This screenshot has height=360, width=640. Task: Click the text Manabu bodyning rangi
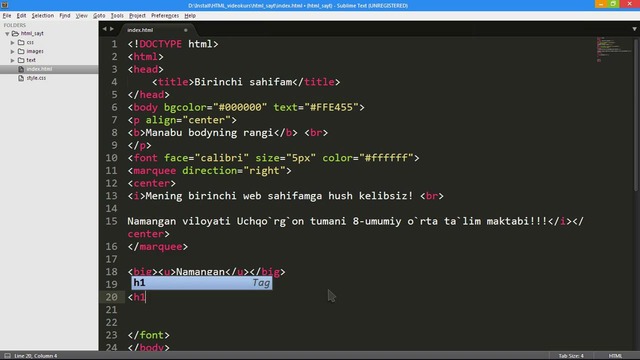tap(209, 133)
